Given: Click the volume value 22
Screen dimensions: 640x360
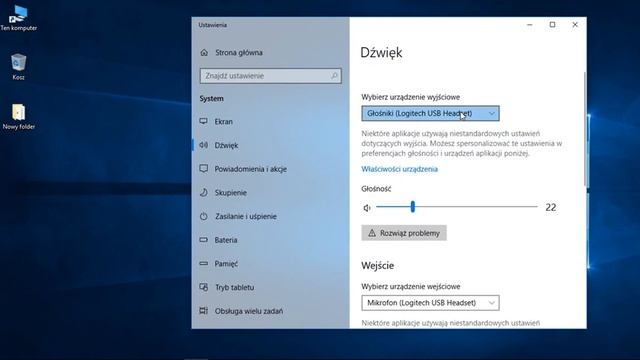Looking at the screenshot, I should coord(551,207).
